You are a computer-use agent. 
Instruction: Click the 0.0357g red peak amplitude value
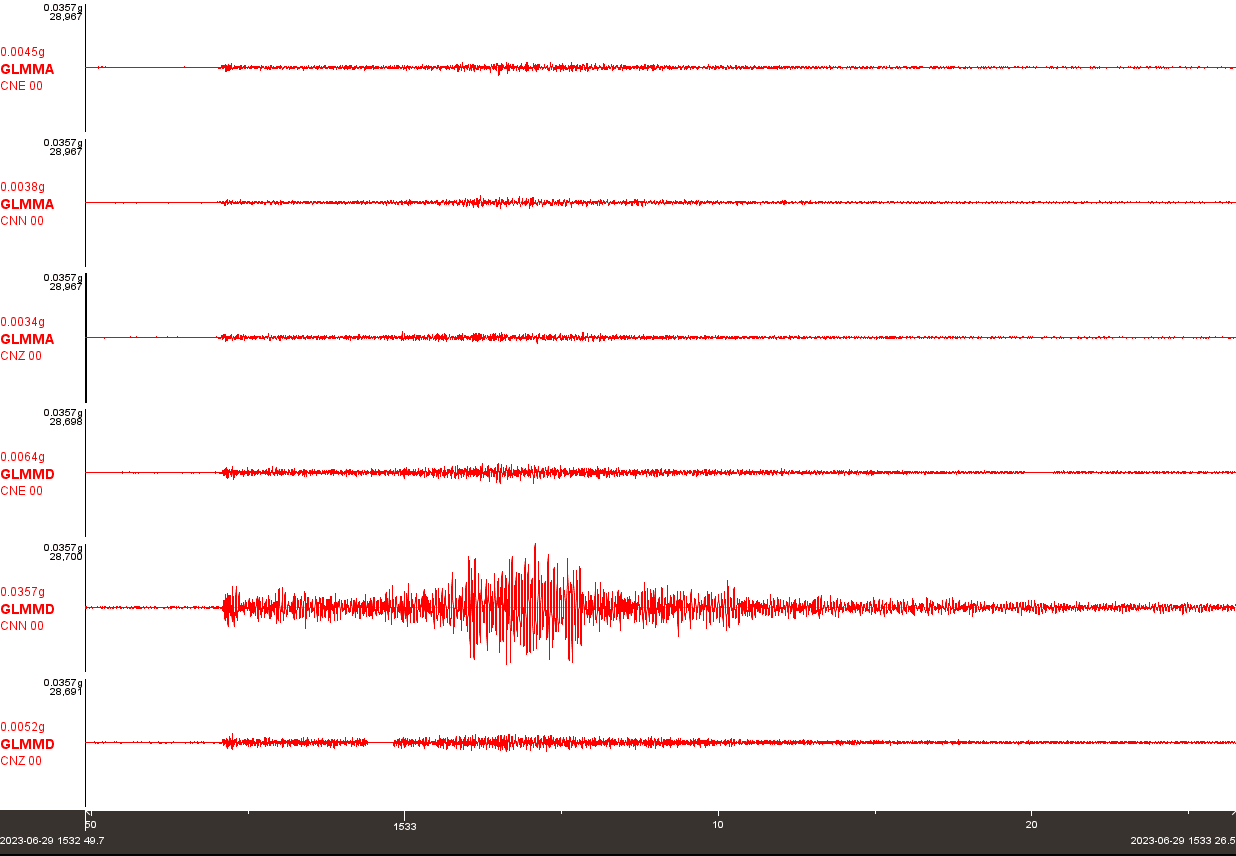22,592
